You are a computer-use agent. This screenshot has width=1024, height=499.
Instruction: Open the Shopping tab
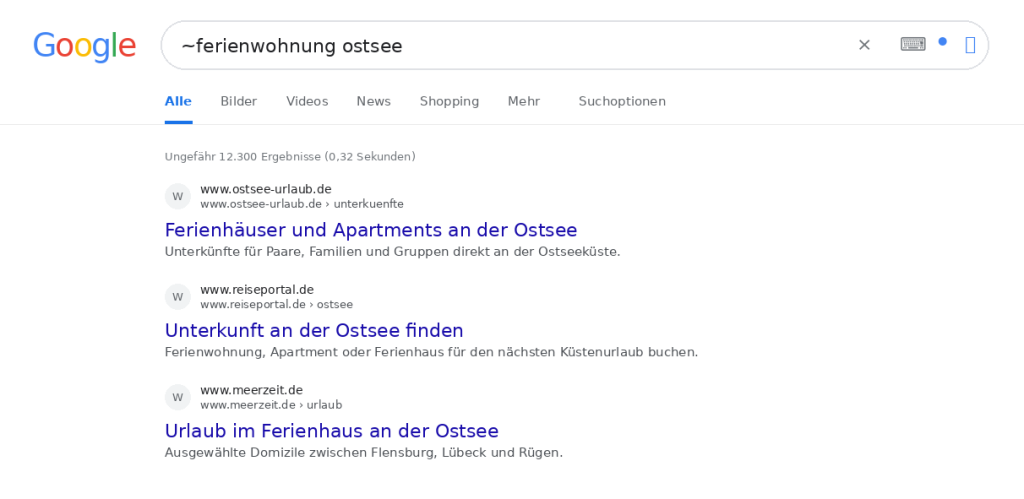coord(449,101)
